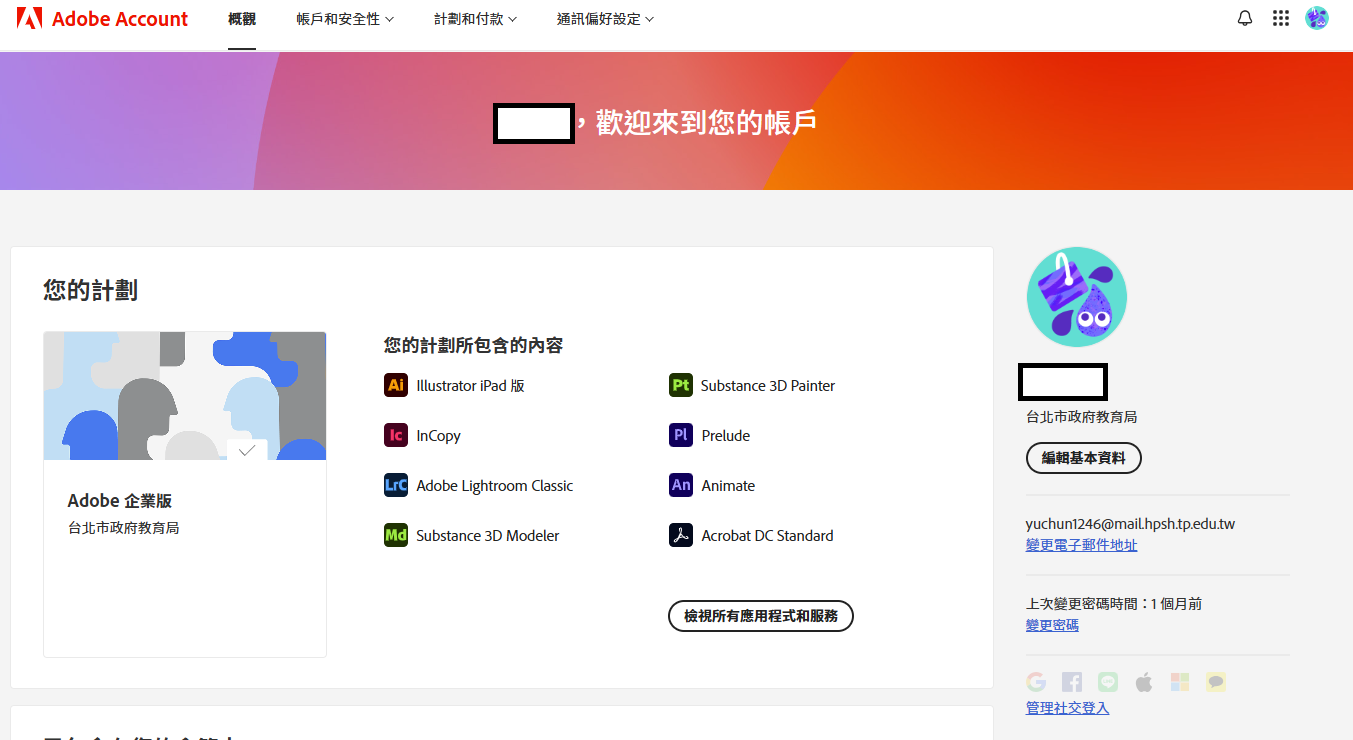Open the apps grid launcher

(1281, 18)
